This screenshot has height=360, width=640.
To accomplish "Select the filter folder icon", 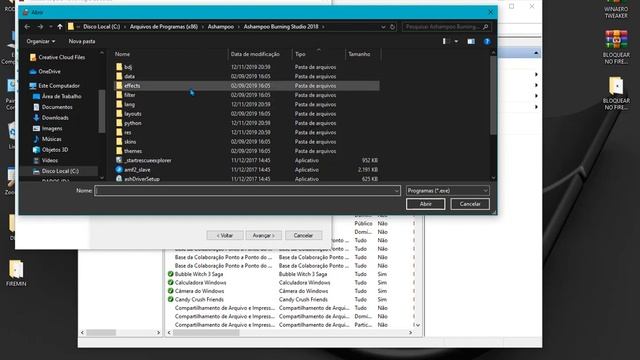I will 119,95.
